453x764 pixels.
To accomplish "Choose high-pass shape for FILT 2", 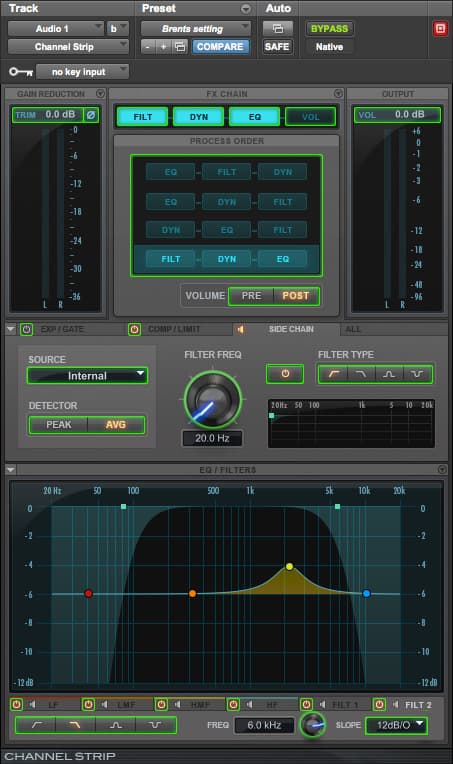I will pyautogui.click(x=36, y=725).
